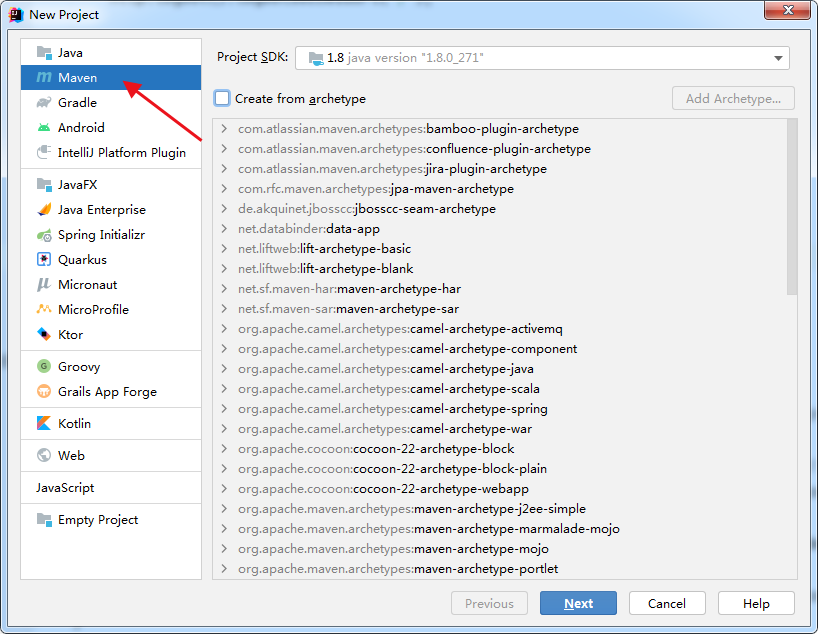The image size is (818, 634).
Task: Click the IntelliJ logo in title bar
Action: pyautogui.click(x=16, y=15)
